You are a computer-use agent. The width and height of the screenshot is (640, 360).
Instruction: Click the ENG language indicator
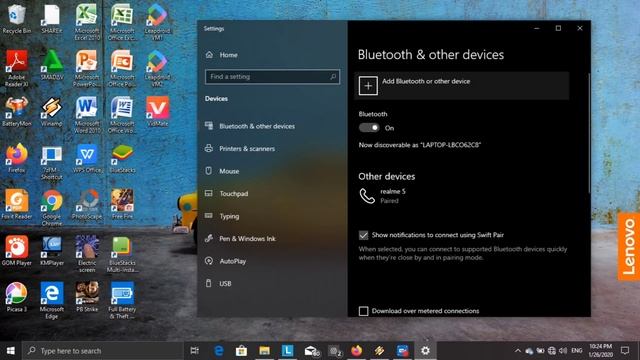tap(576, 351)
